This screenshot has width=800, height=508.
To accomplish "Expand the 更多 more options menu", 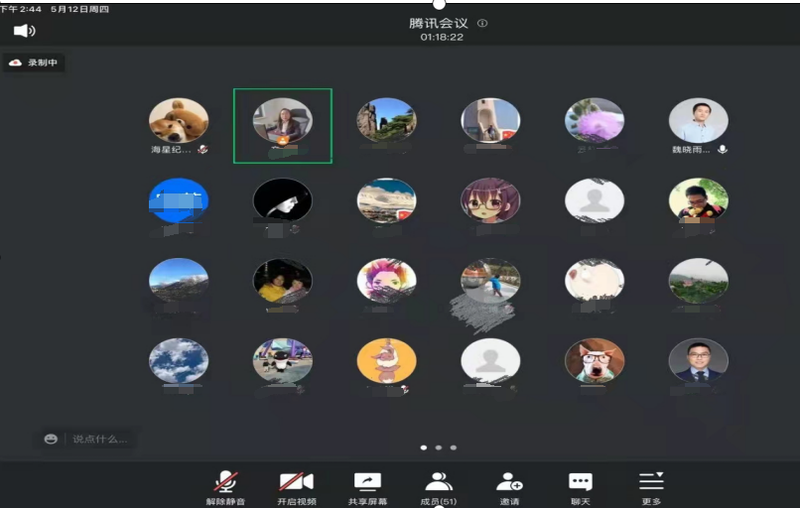I will (651, 481).
